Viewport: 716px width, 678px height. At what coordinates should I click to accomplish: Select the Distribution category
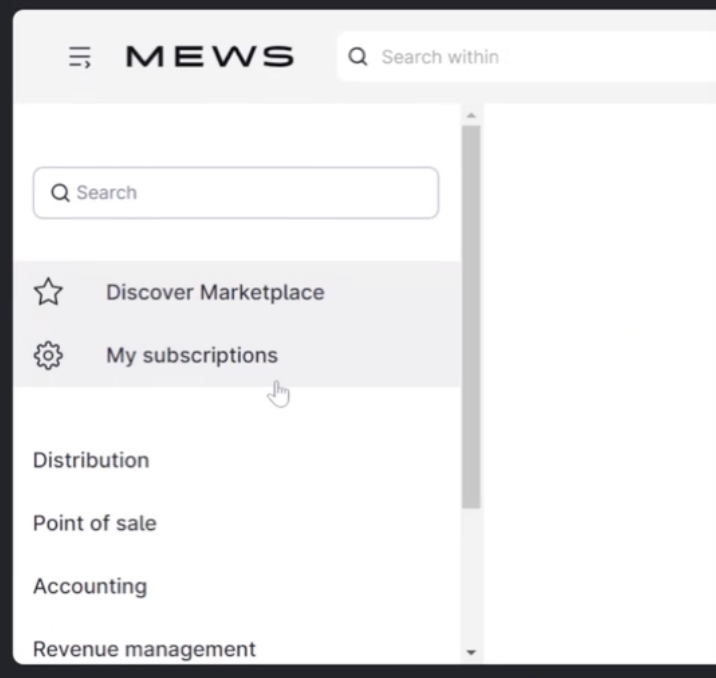[91, 460]
